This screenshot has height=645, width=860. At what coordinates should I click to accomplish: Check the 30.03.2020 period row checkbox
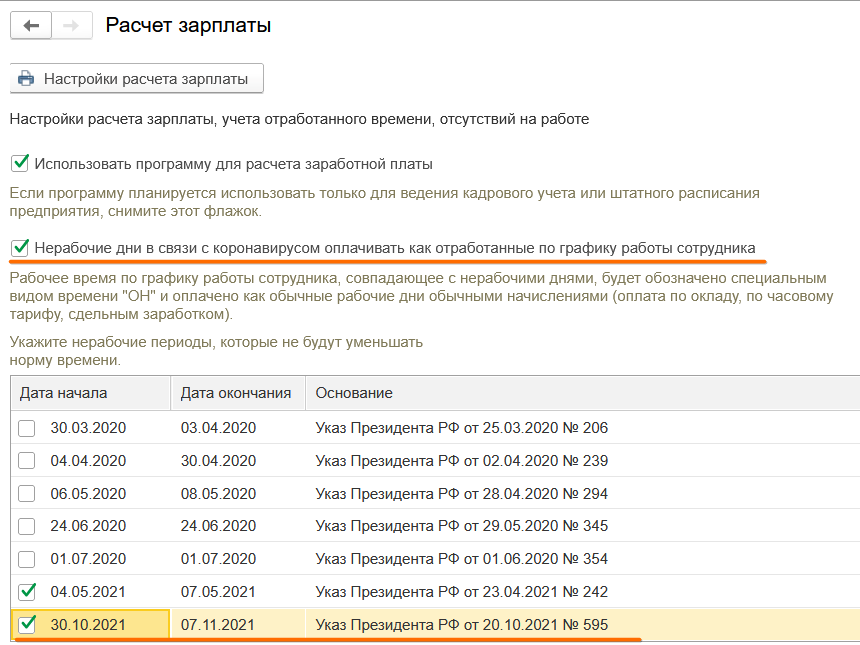pos(27,428)
